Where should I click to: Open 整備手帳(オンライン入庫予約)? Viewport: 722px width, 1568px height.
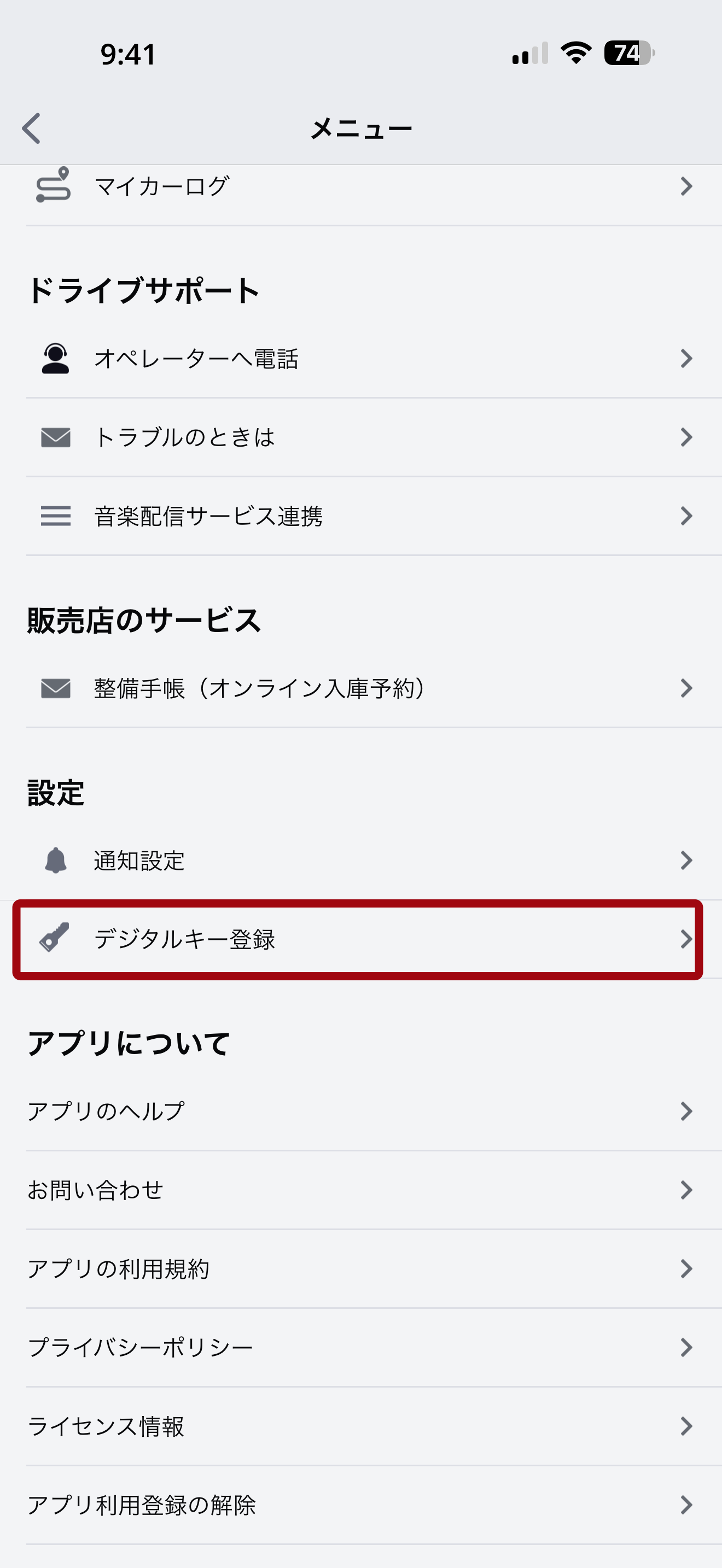259,688
